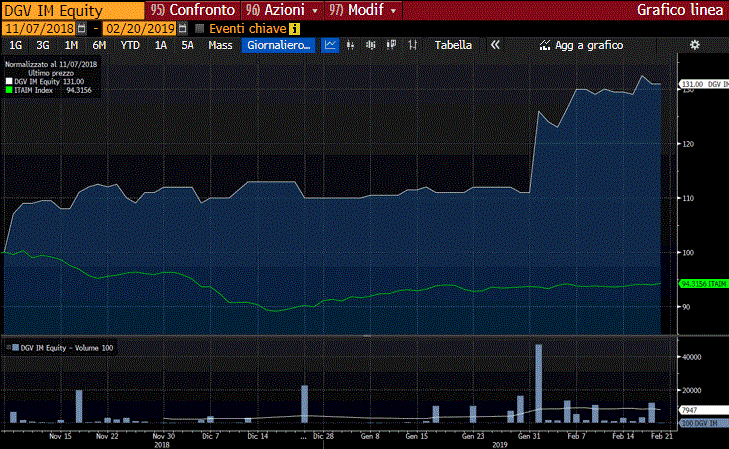729x449 pixels.
Task: Open the start date calendar picker
Action: pos(81,29)
